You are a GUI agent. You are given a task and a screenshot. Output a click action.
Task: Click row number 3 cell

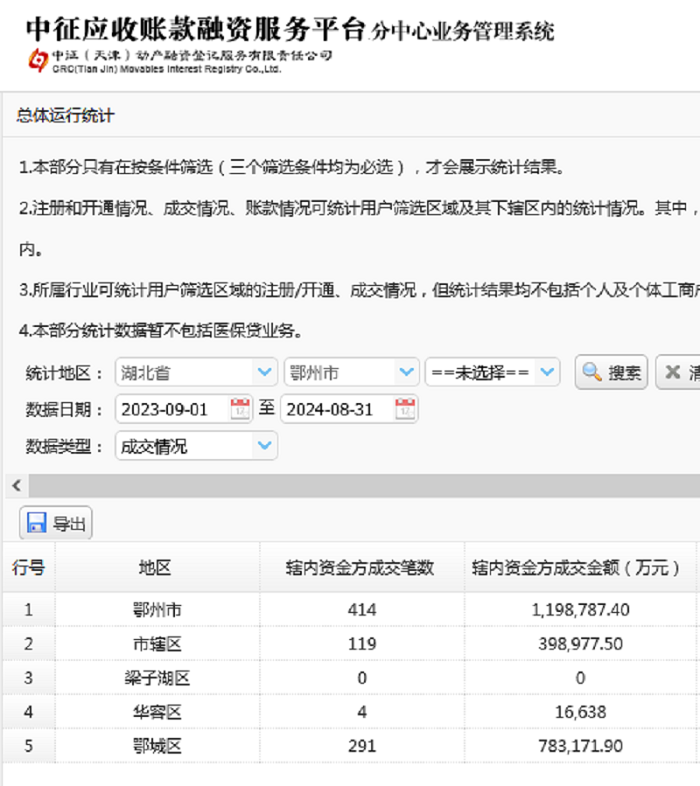[x=29, y=678]
